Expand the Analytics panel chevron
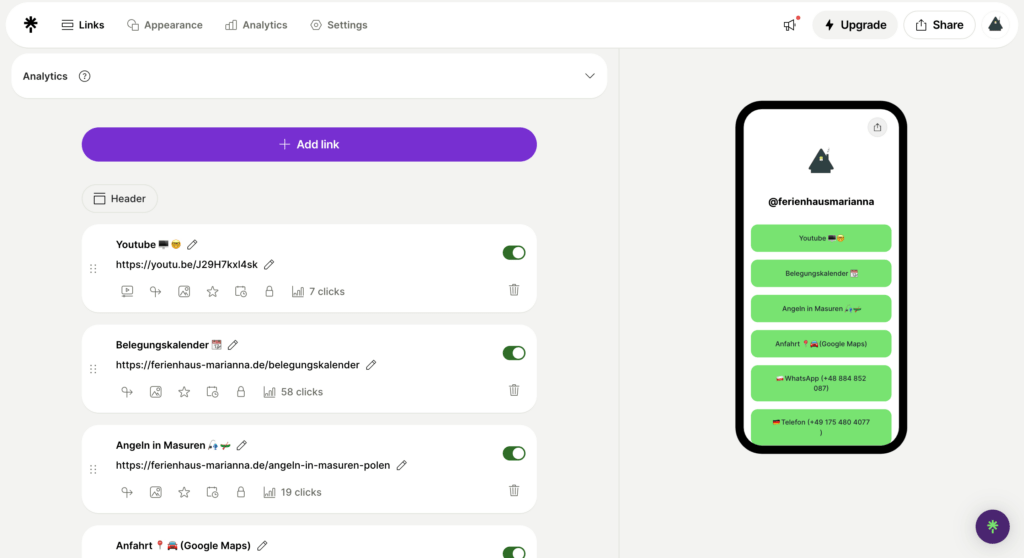 590,76
